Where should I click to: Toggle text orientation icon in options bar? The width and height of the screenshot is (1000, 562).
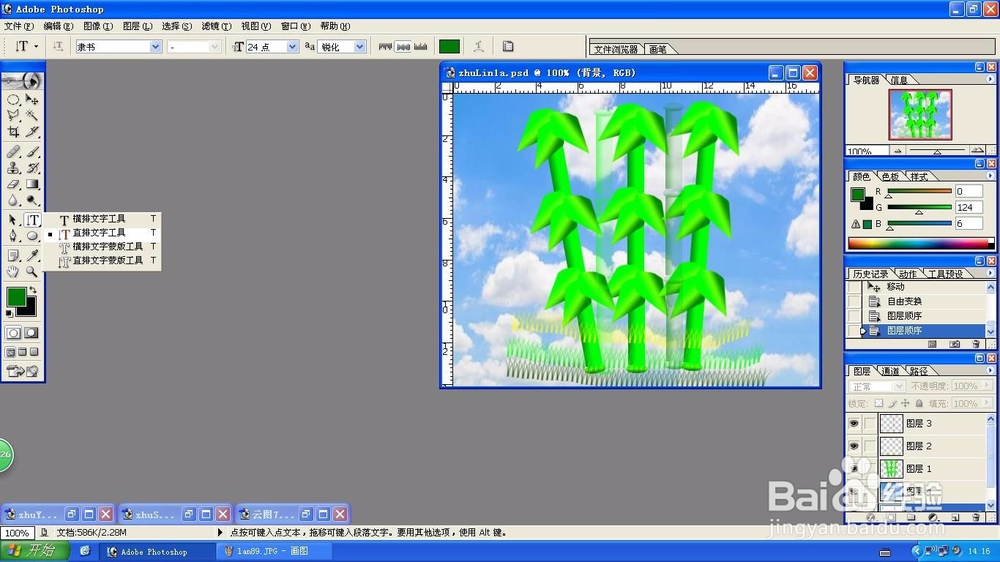click(x=57, y=46)
